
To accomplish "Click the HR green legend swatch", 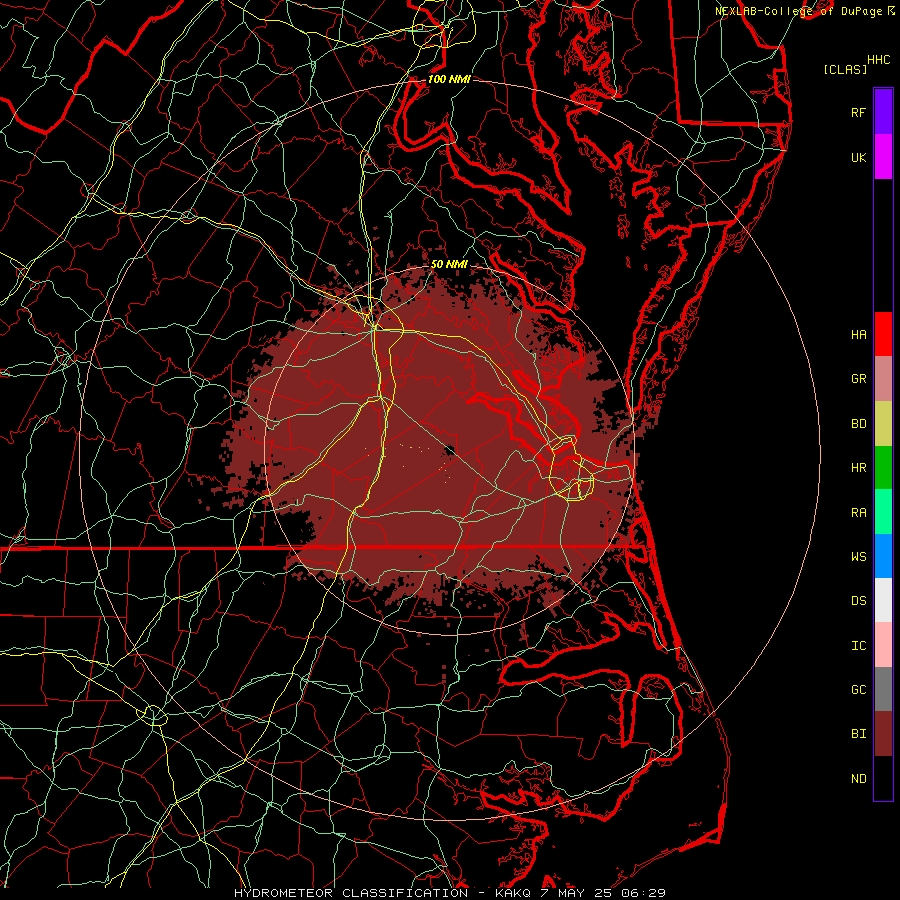I will 883,468.
